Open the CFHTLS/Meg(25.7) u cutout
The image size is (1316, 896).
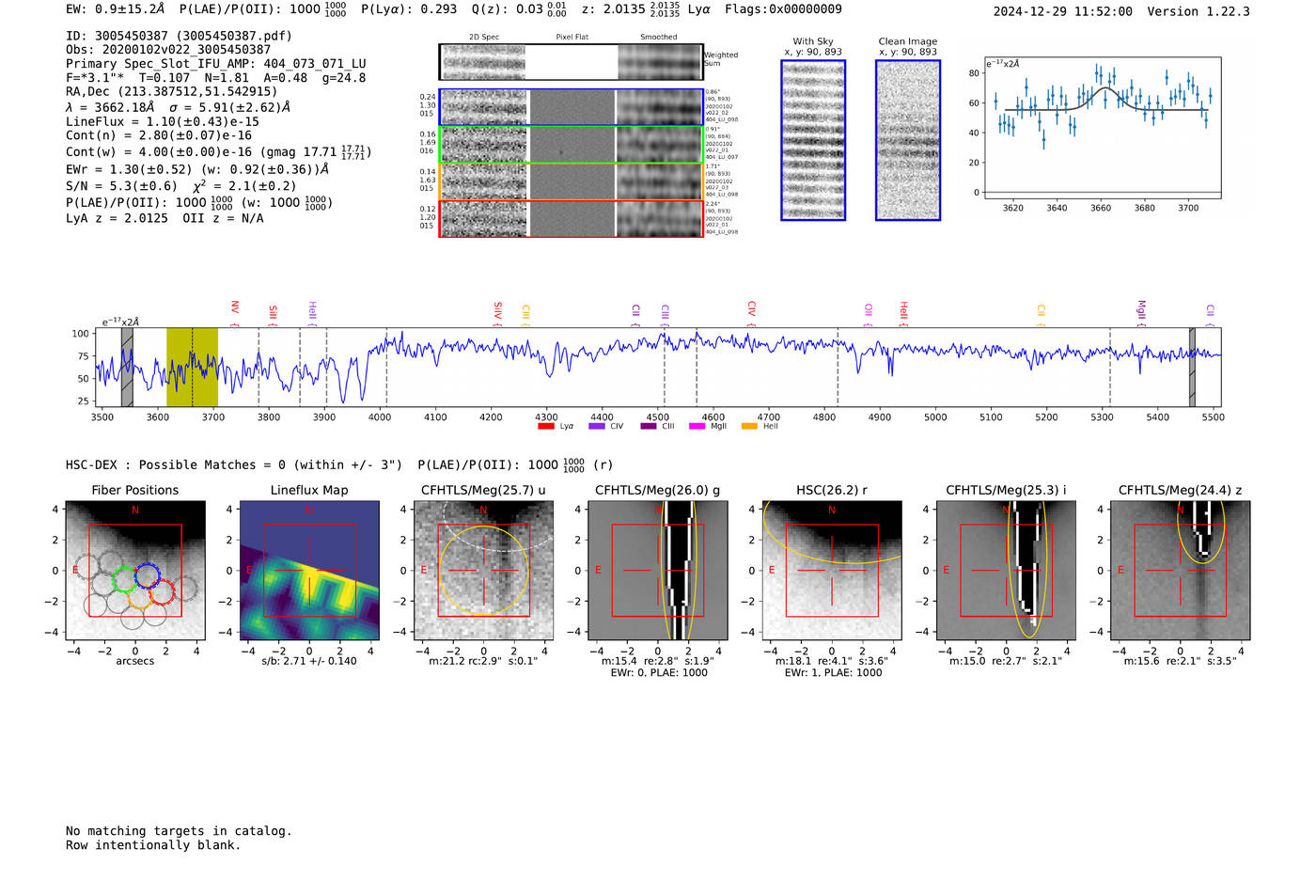point(483,571)
